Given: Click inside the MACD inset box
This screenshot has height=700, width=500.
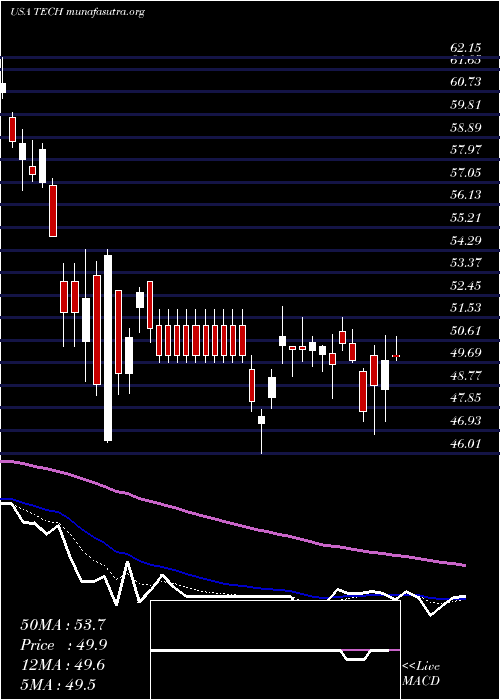Looking at the screenshot, I should 275,650.
